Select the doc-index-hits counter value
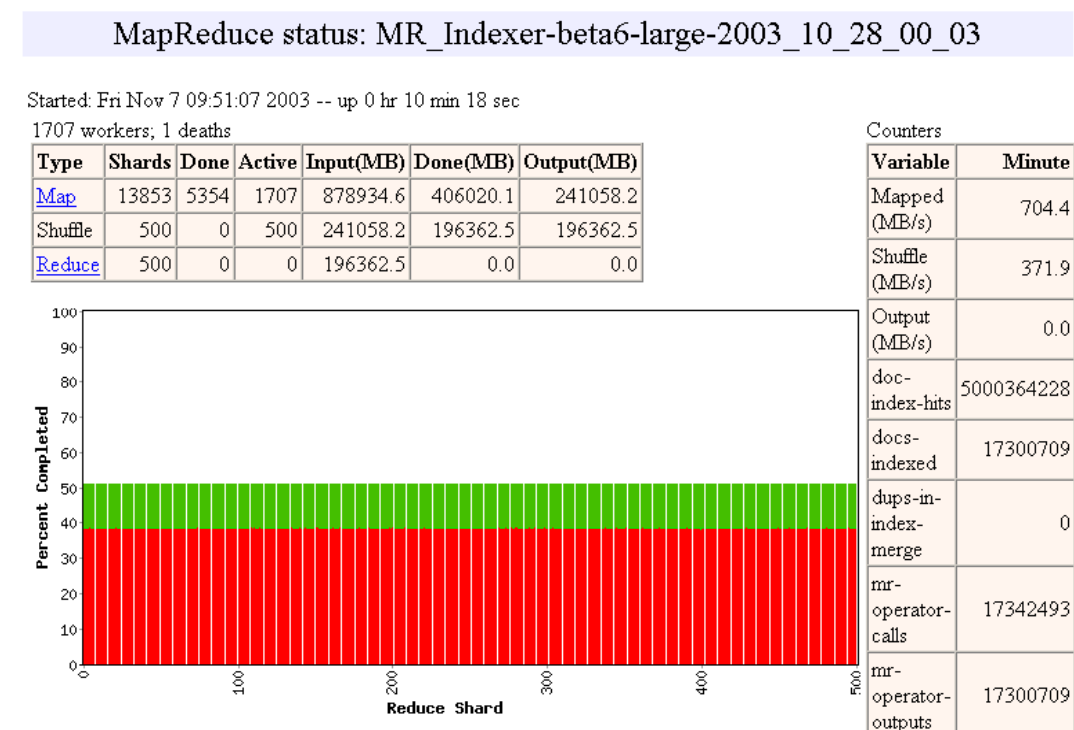The width and height of the screenshot is (1074, 730). [1015, 389]
